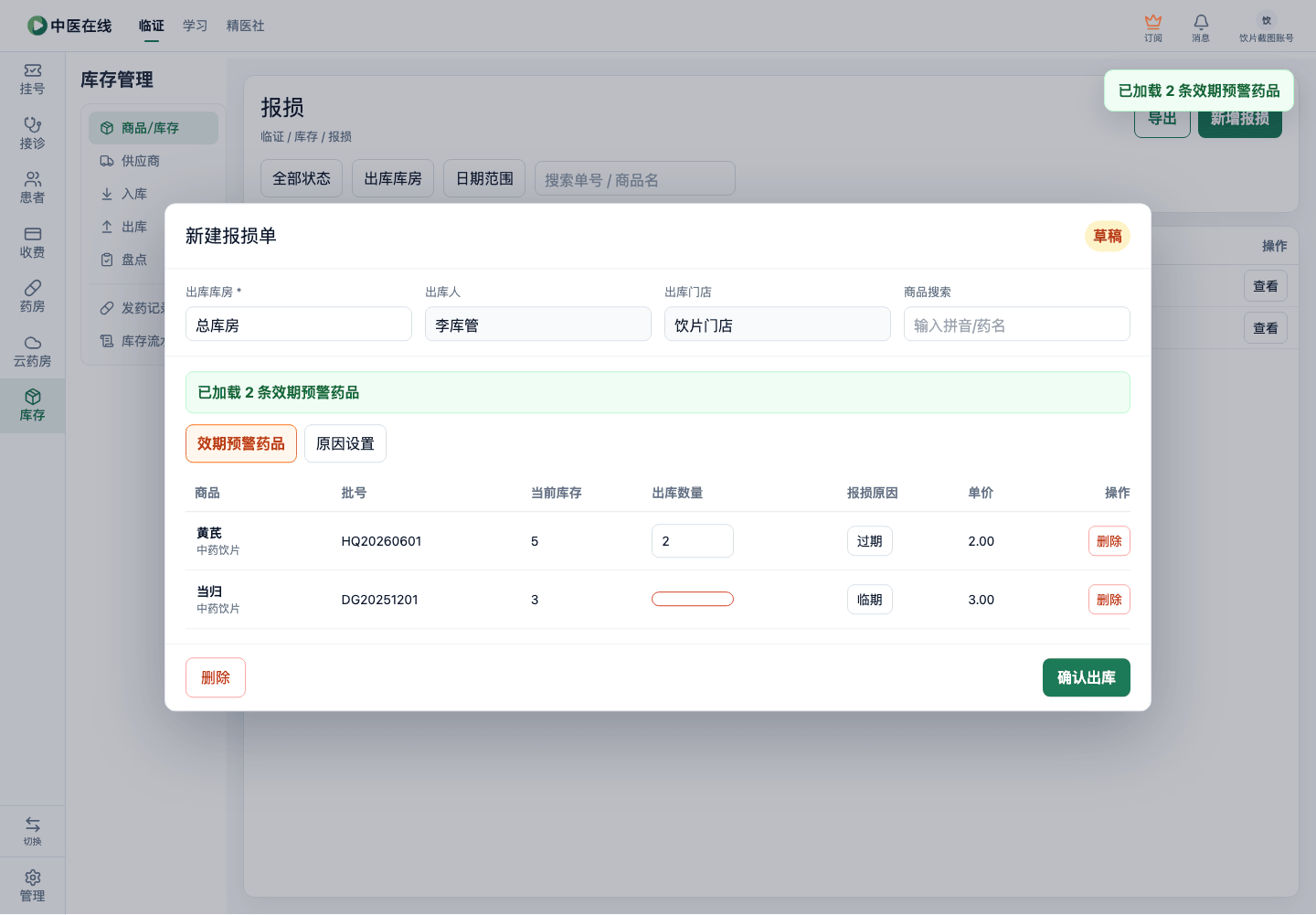The height and width of the screenshot is (915, 1316).
Task: Open the 挂号 registration sidebar icon
Action: tap(32, 80)
